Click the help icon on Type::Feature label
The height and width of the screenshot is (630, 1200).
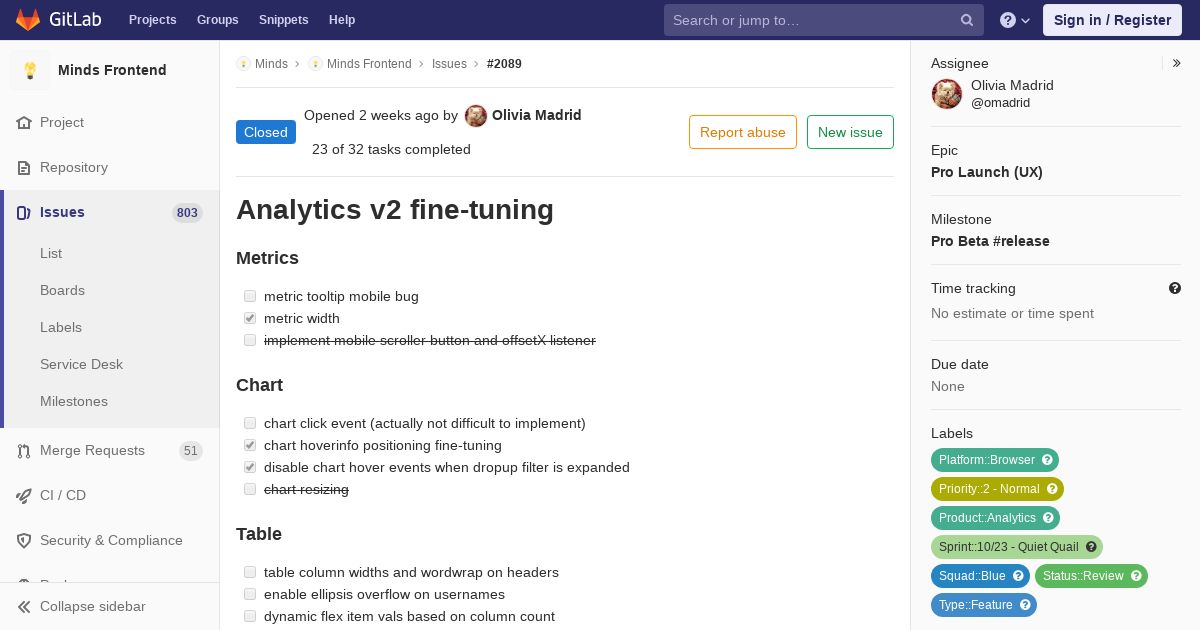1025,605
